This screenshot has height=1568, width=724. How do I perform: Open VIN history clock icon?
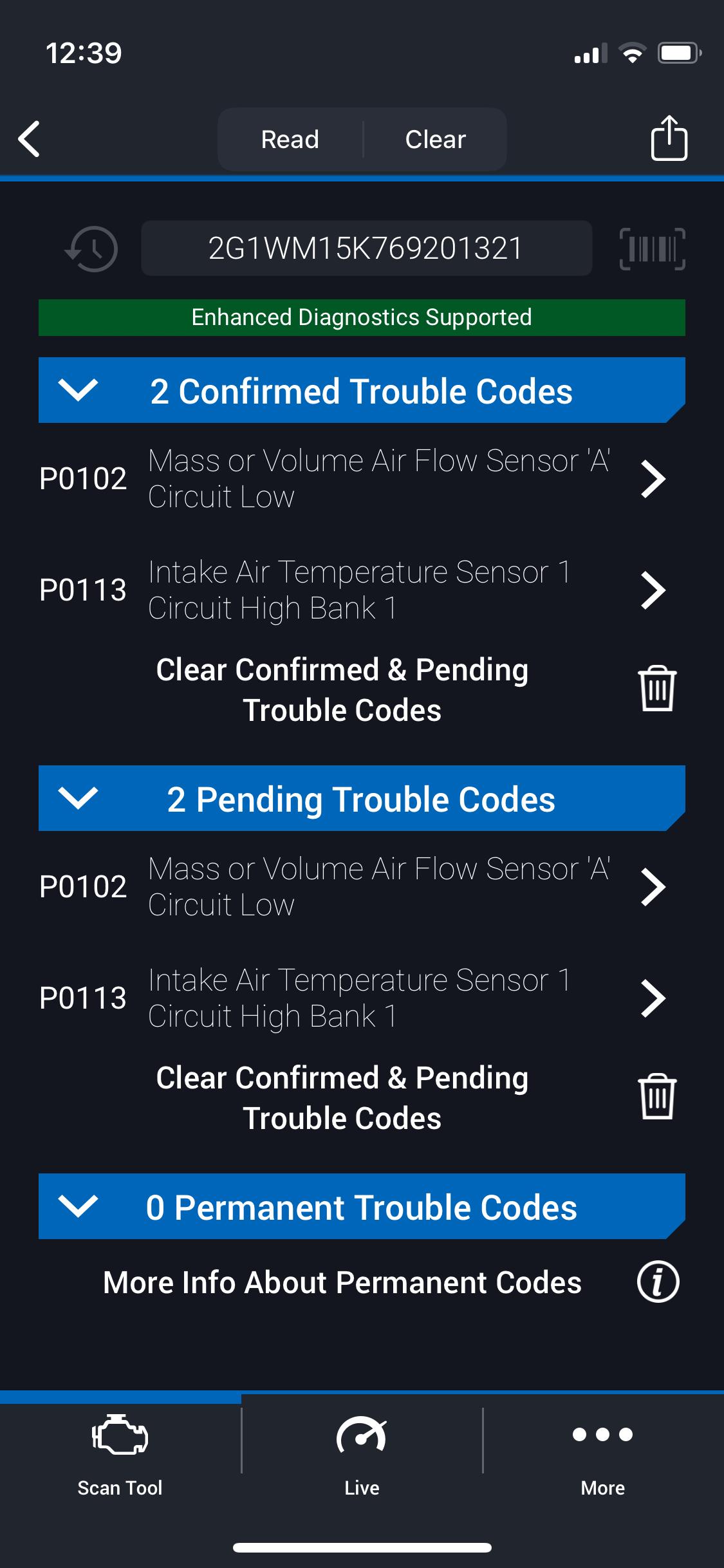92,248
